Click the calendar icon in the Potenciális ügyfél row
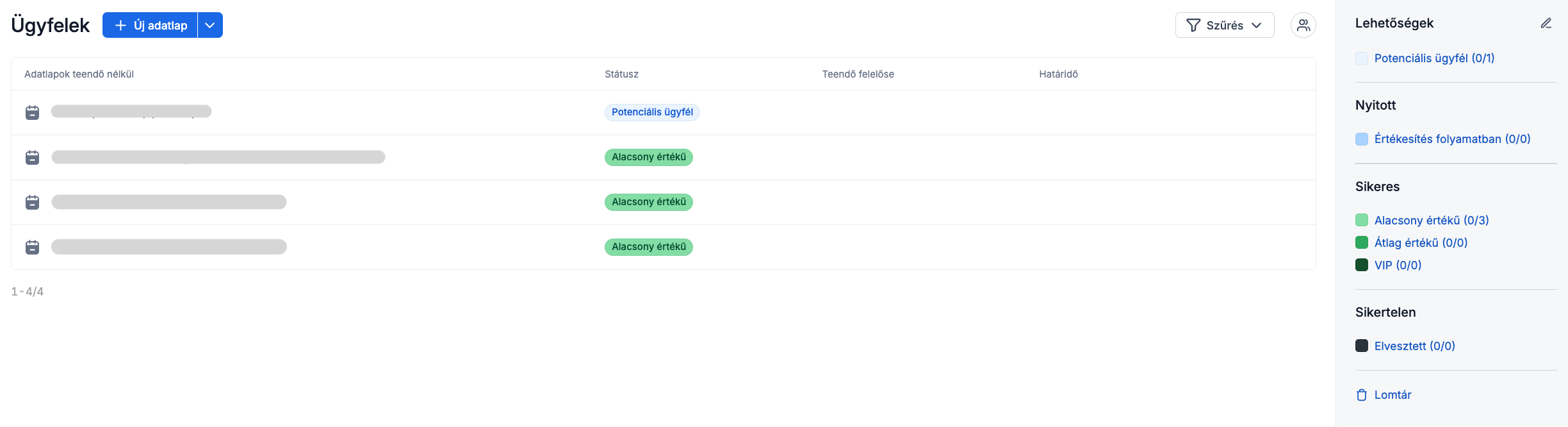 (32, 112)
